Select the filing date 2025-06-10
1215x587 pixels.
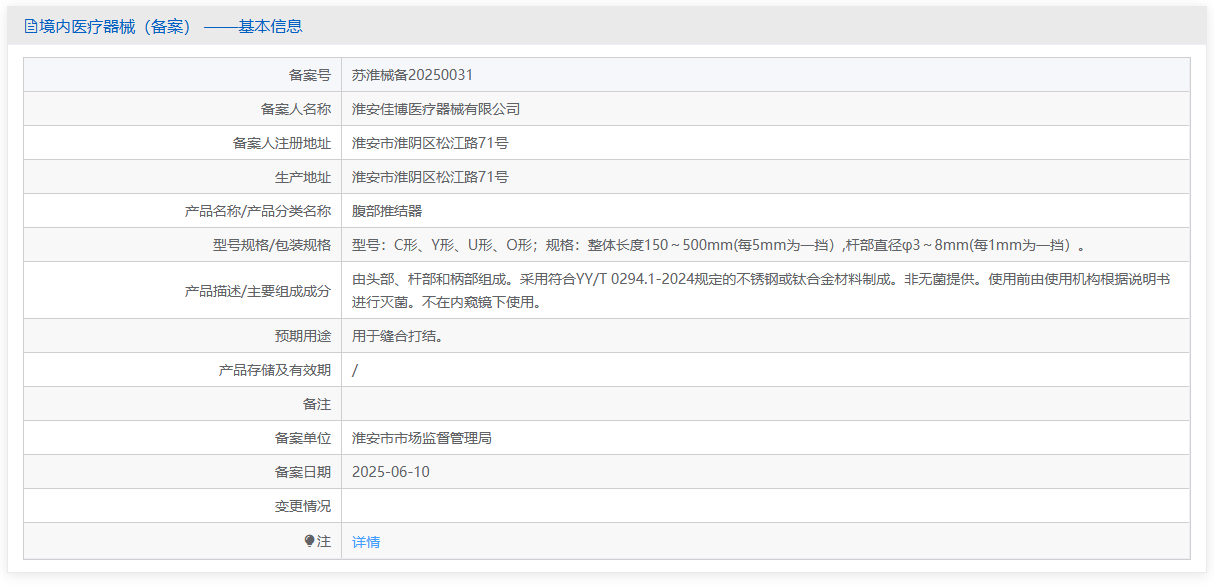pyautogui.click(x=391, y=472)
